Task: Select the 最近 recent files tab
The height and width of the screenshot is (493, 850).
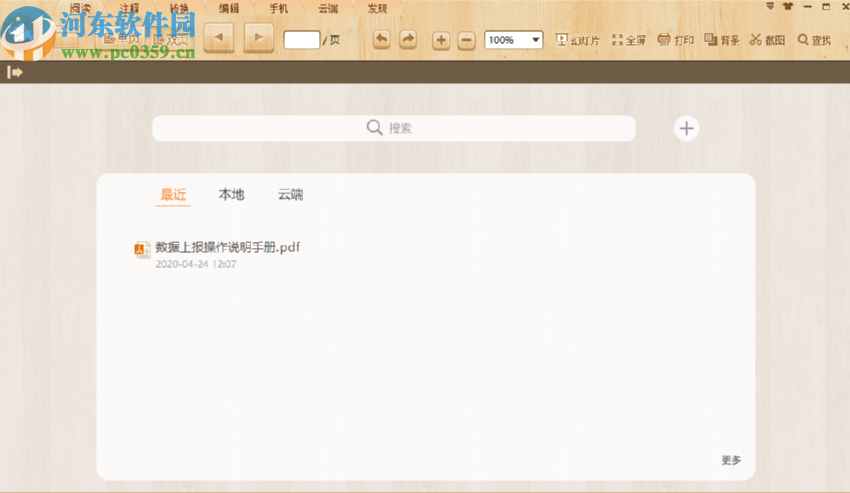Action: tap(173, 195)
